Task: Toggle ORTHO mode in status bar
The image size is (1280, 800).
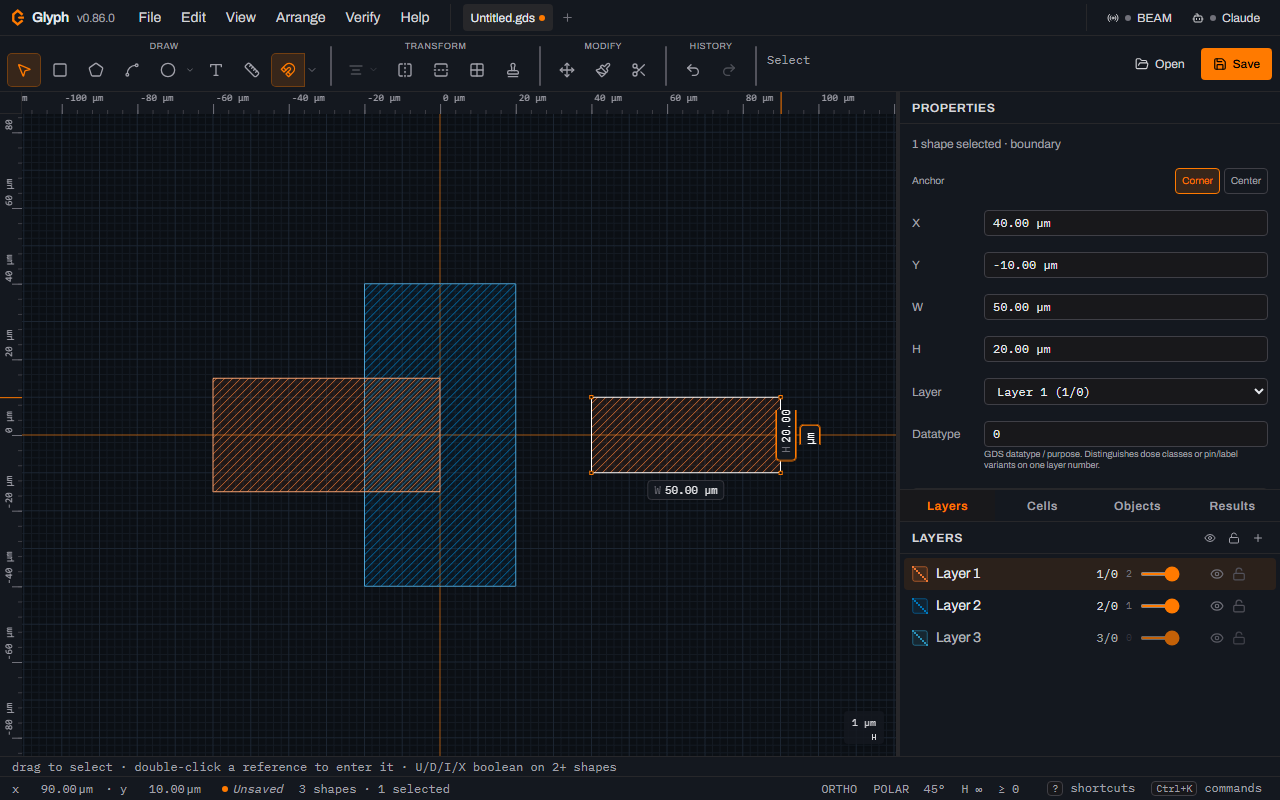Action: [x=839, y=789]
